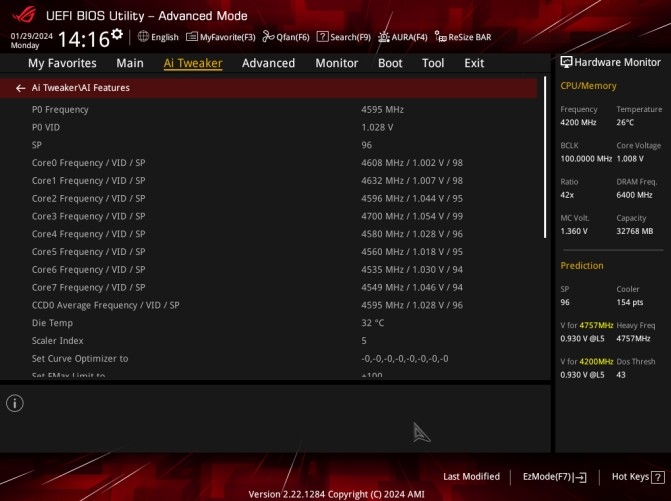Click the AURA lighting icon
The image size is (671, 501).
(383, 37)
